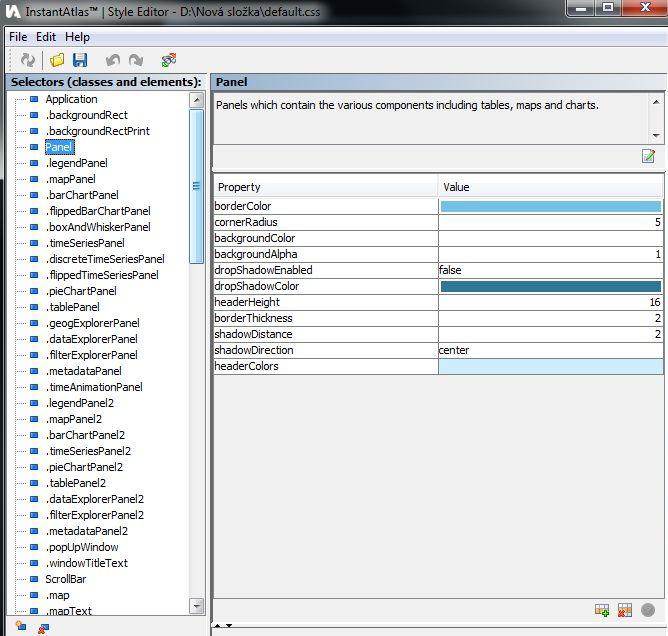The width and height of the screenshot is (668, 636).
Task: Expand lower pane with down splitter arrow
Action: click(229, 625)
